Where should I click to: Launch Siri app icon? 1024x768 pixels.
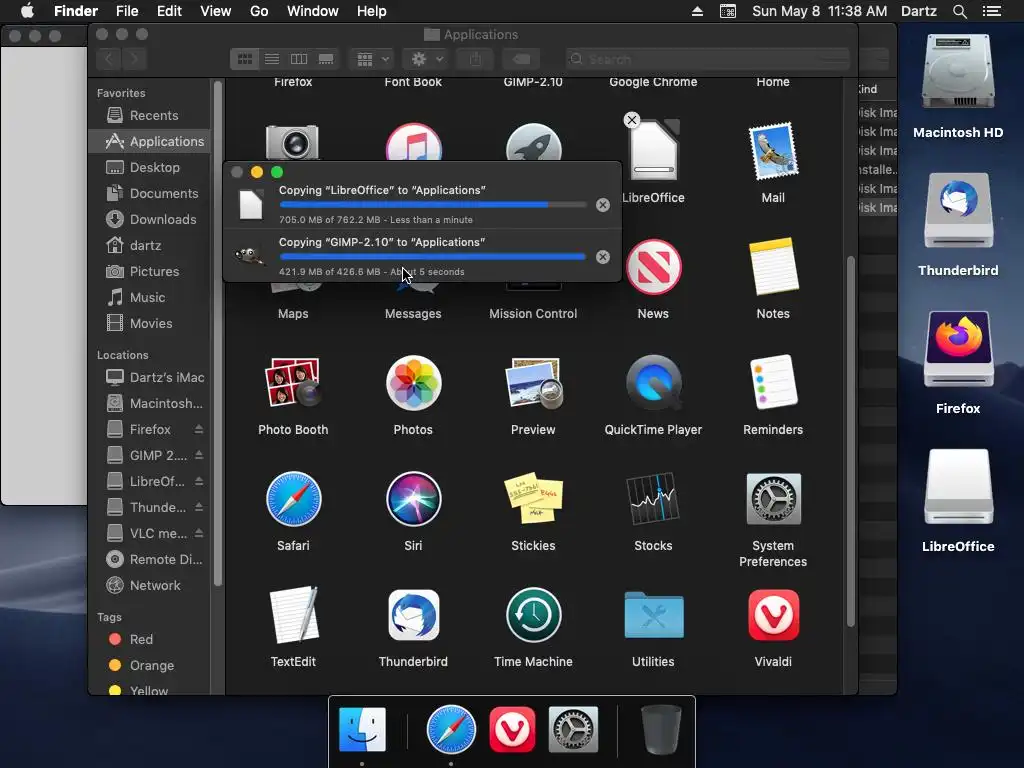pyautogui.click(x=413, y=499)
